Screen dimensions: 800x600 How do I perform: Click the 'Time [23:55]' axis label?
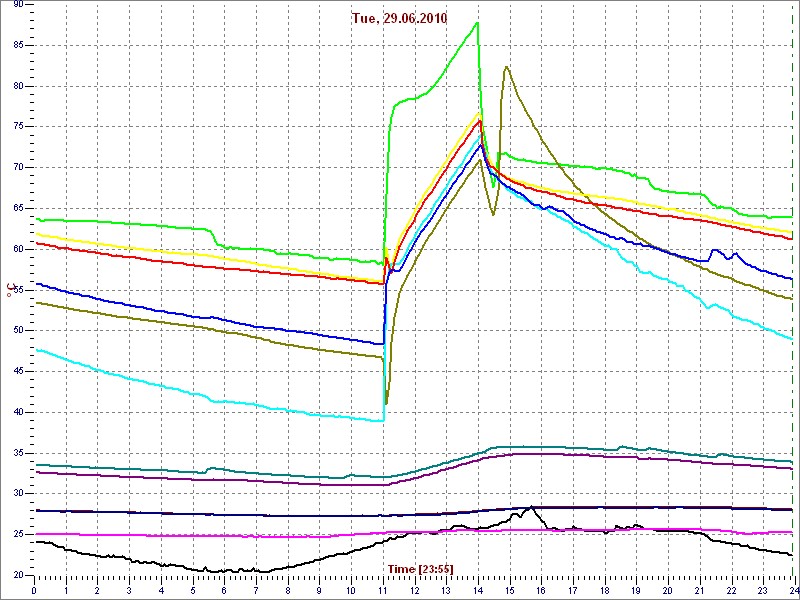tap(420, 568)
